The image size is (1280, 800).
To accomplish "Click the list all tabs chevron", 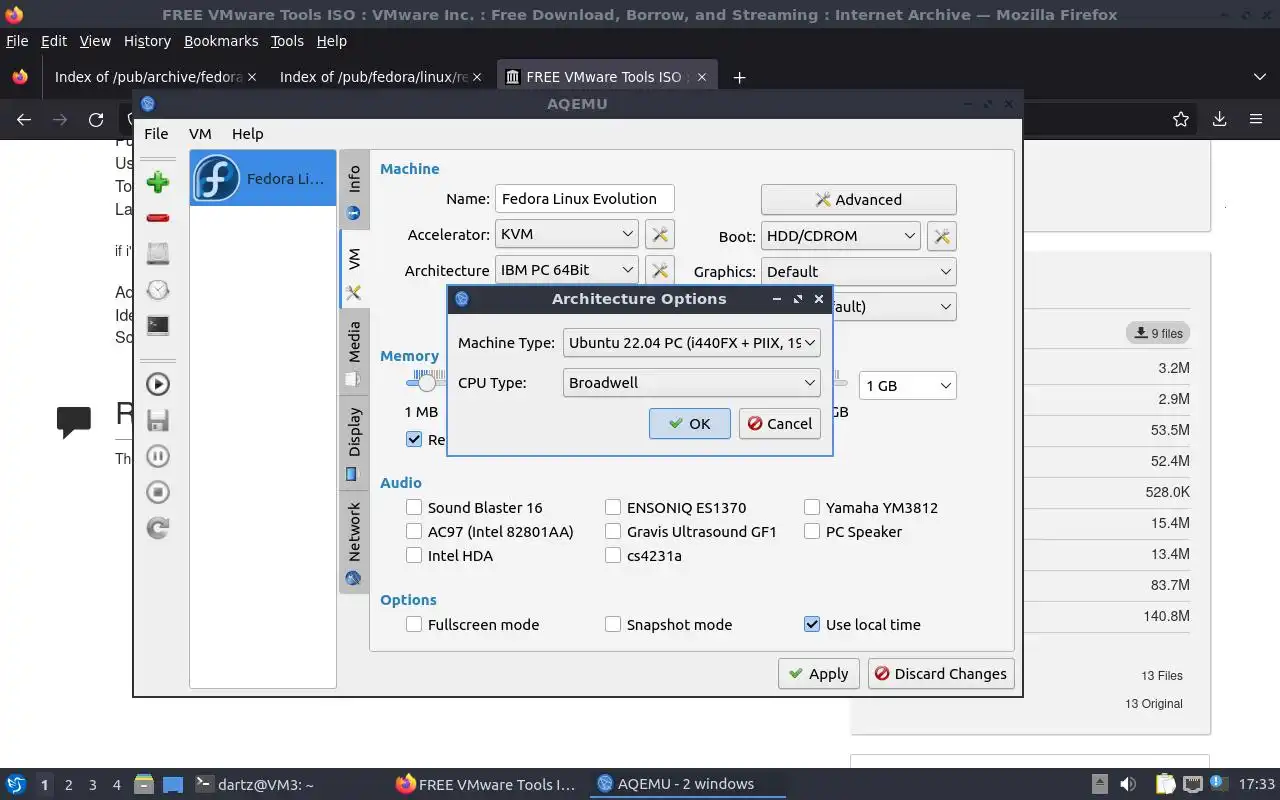I will coord(1259,77).
